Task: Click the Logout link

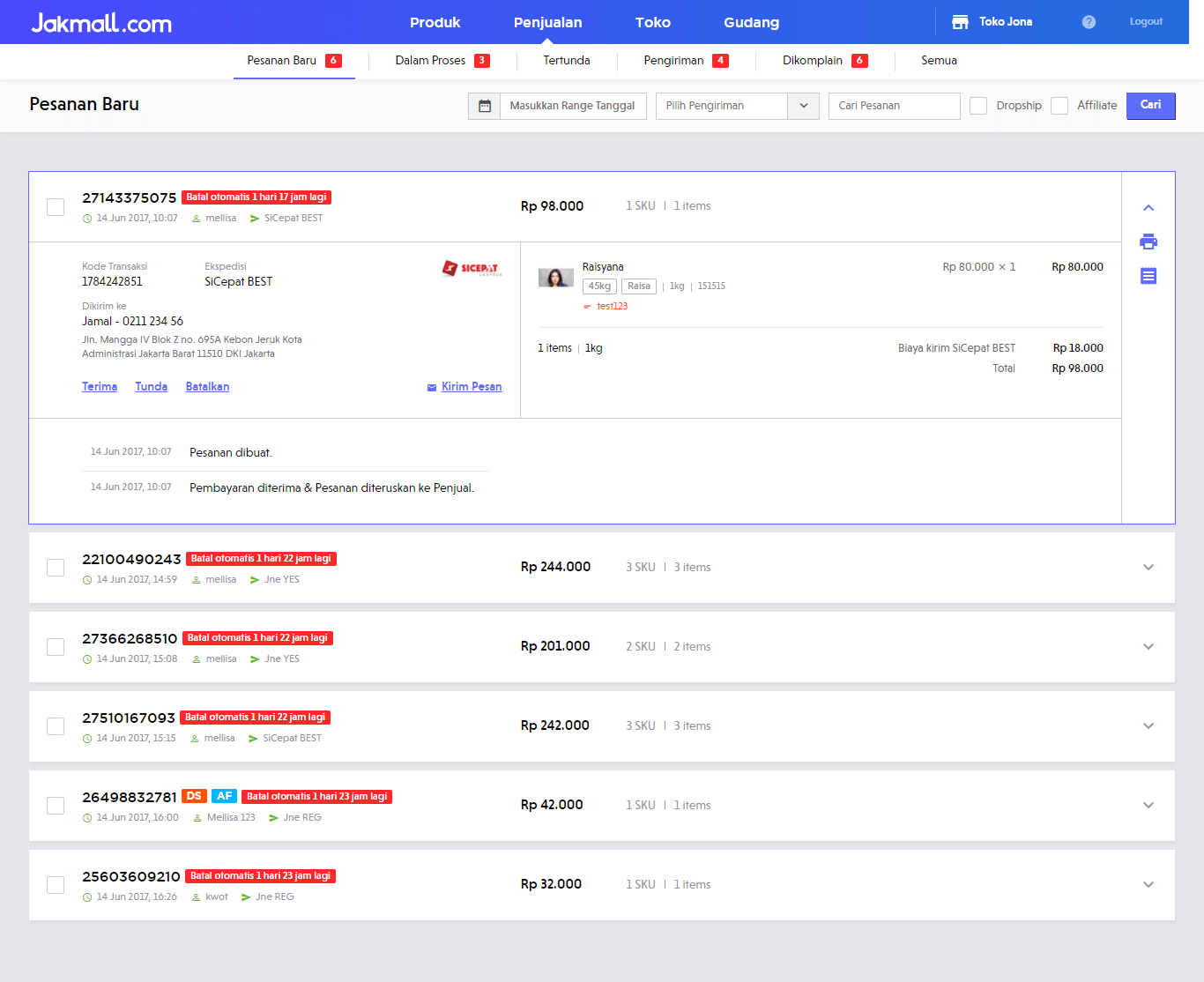Action: click(x=1146, y=22)
